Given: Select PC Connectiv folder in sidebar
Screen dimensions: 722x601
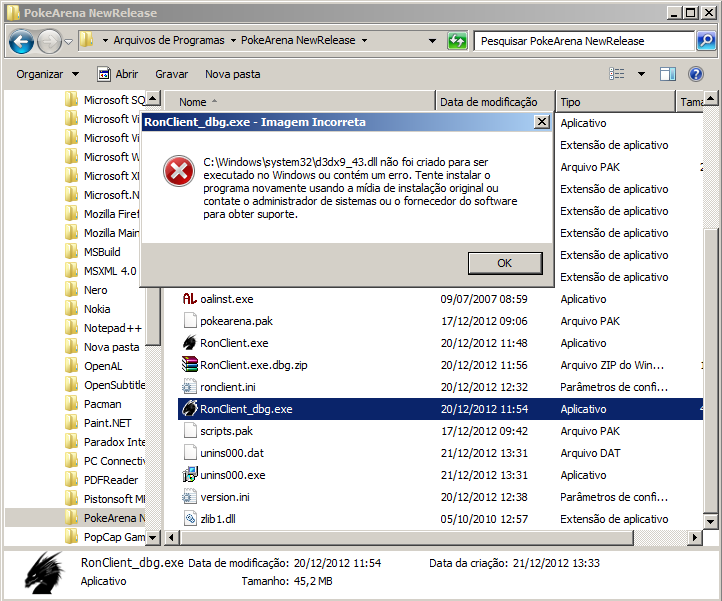Looking at the screenshot, I should (105, 461).
